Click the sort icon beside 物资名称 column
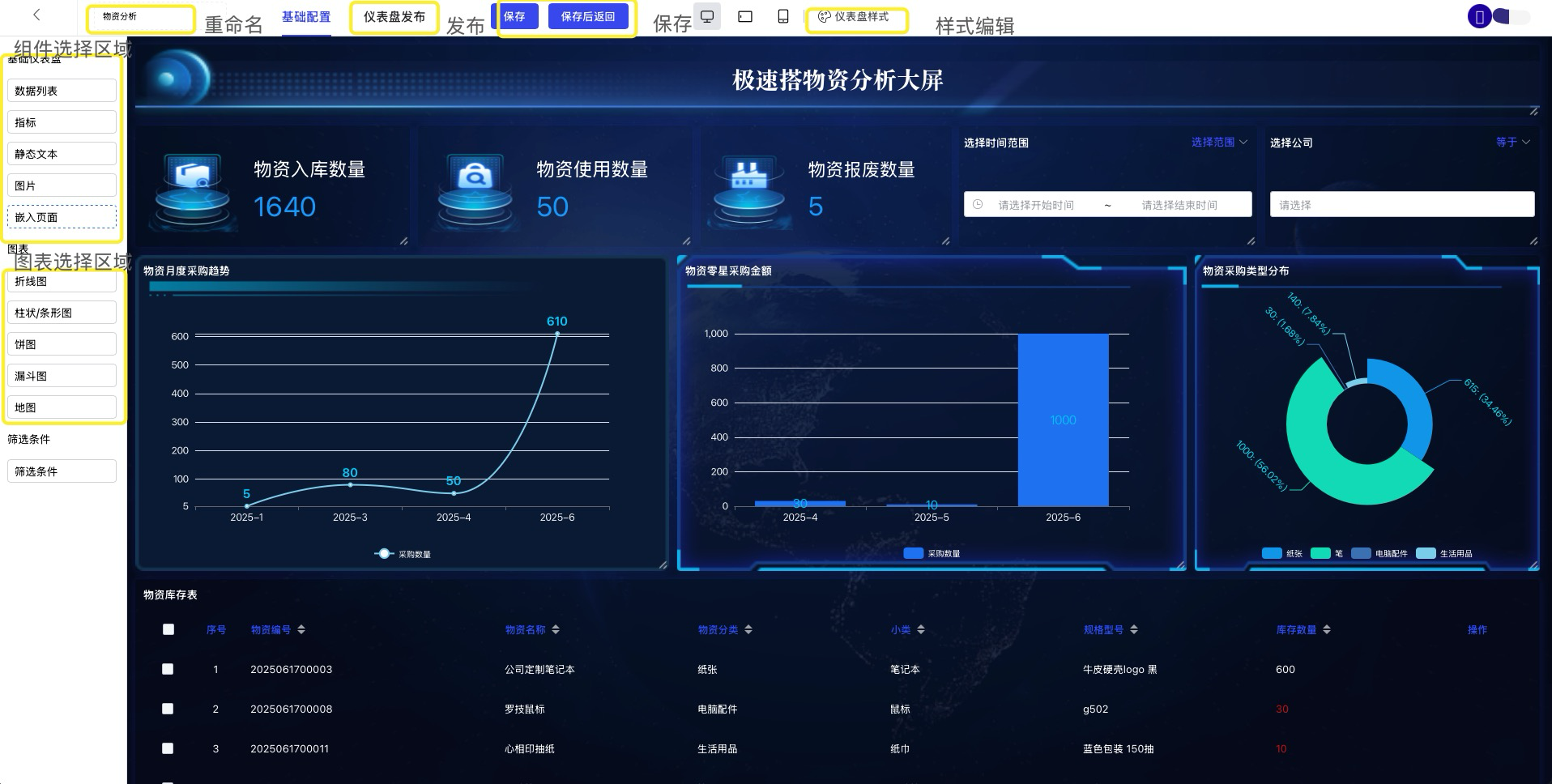Screen dimensions: 1552x784 (556, 629)
